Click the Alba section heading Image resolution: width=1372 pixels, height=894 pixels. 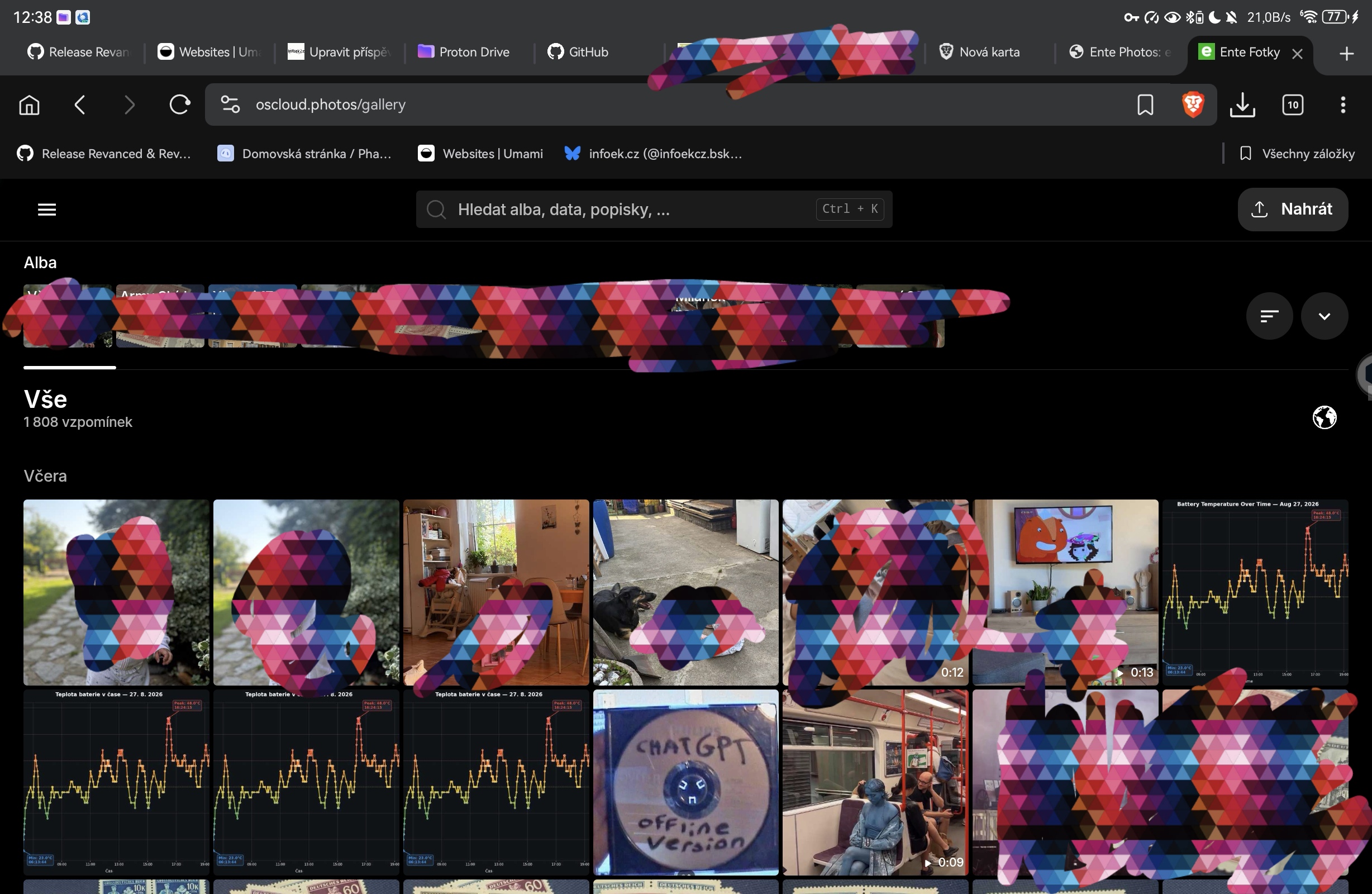[x=40, y=263]
